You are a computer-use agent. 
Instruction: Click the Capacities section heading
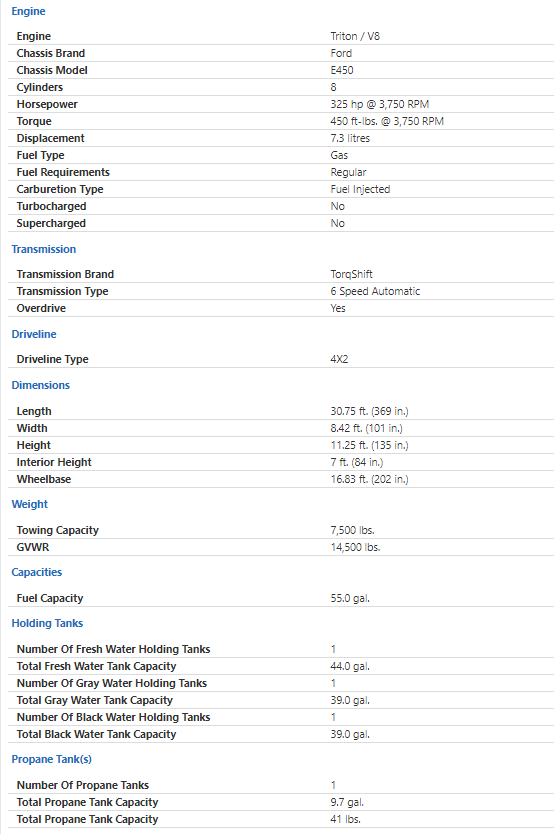tap(37, 572)
